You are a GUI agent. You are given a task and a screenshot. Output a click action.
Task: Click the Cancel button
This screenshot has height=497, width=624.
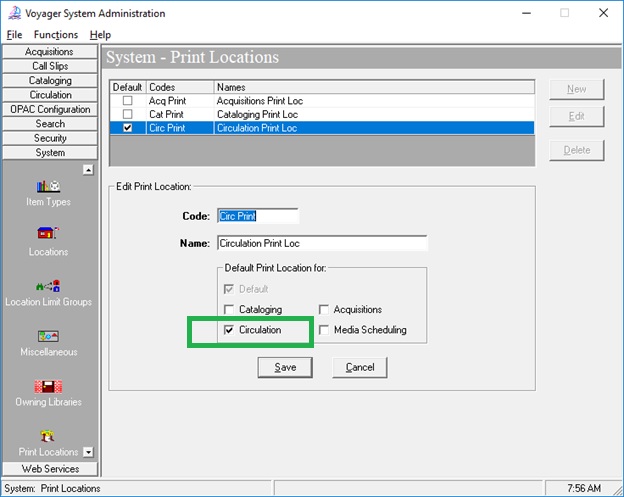[x=359, y=367]
